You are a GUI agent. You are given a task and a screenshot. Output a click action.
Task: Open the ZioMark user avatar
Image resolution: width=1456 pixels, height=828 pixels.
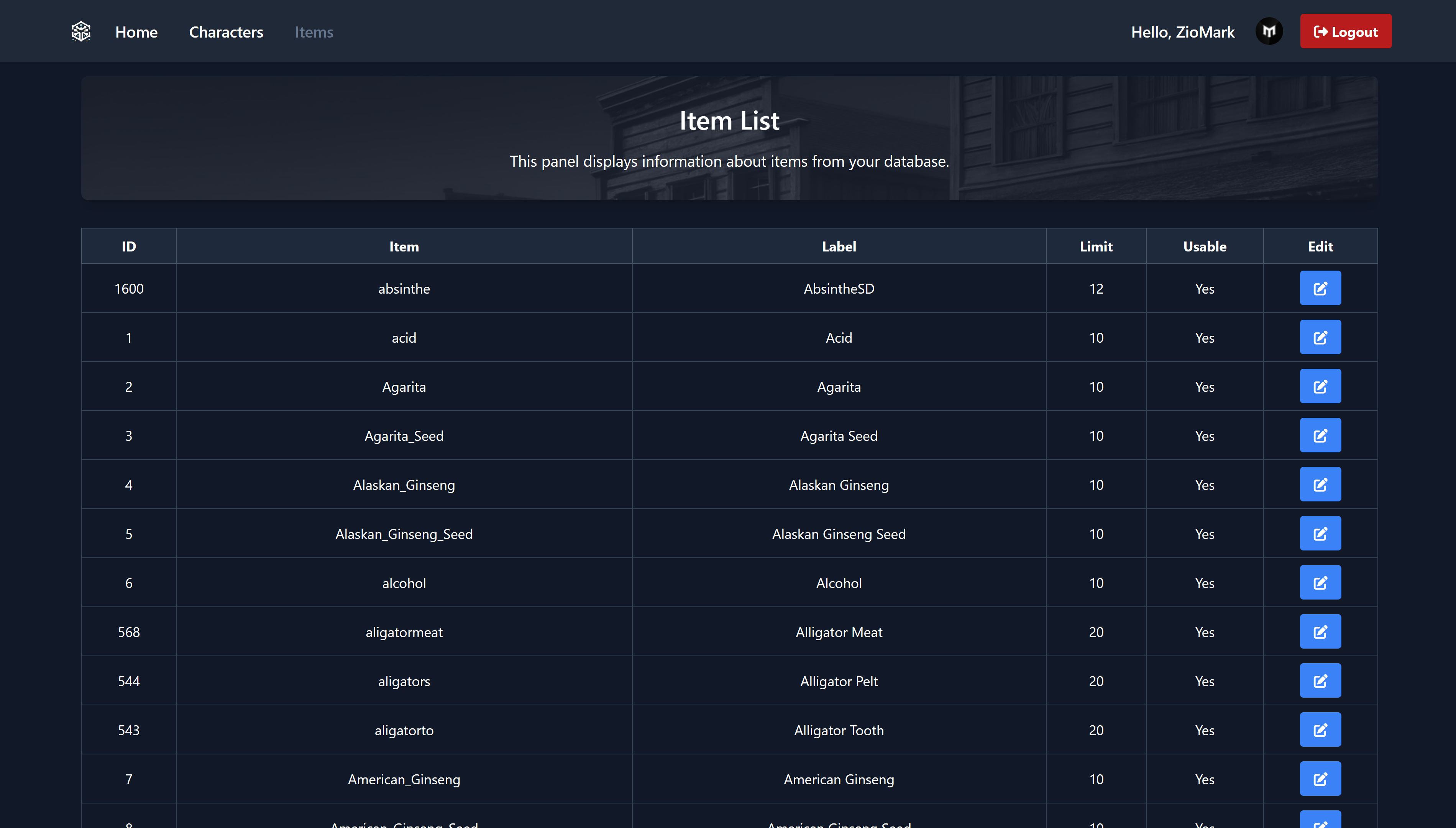click(x=1268, y=31)
